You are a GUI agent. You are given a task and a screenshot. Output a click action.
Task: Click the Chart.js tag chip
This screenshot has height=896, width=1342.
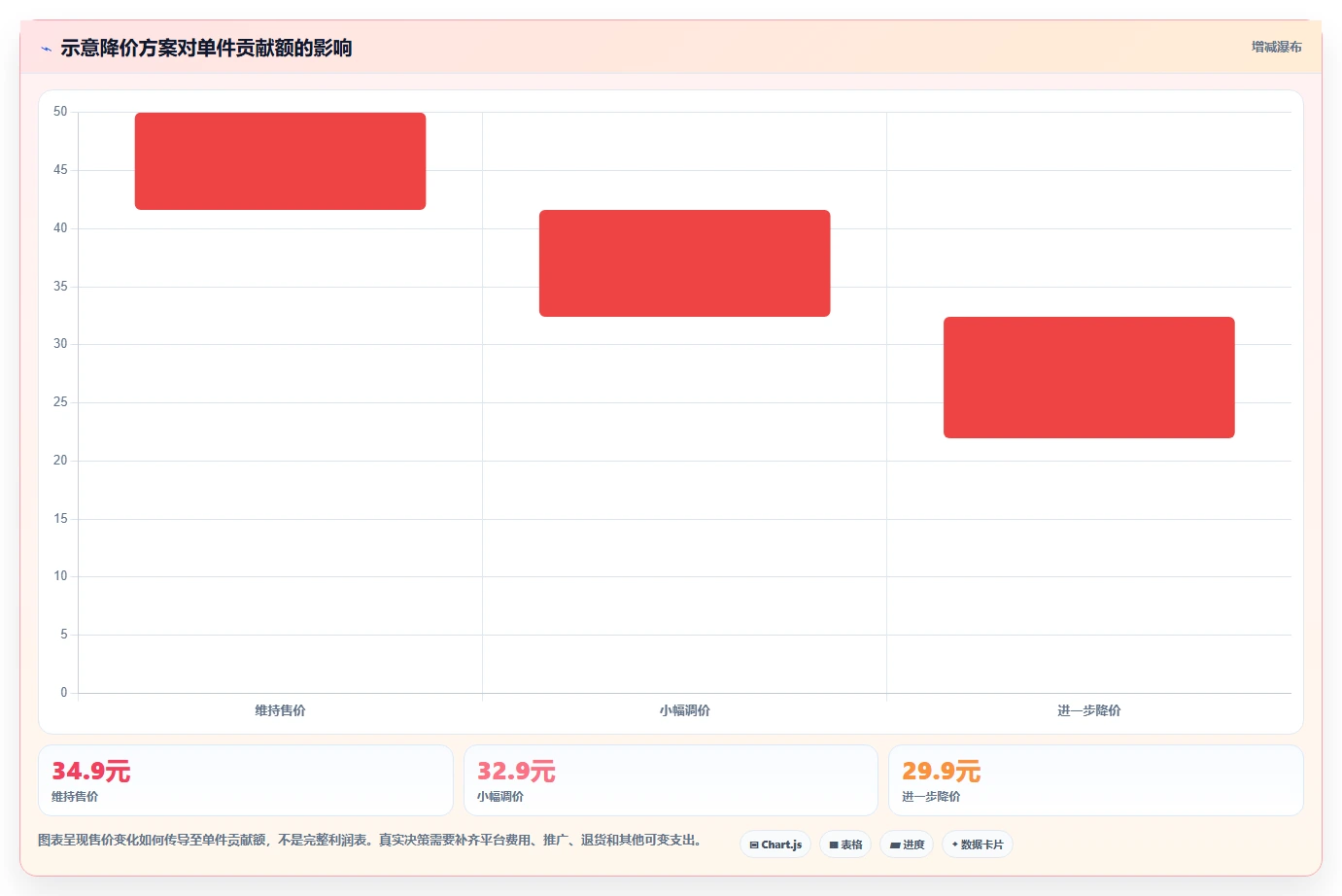tap(775, 844)
